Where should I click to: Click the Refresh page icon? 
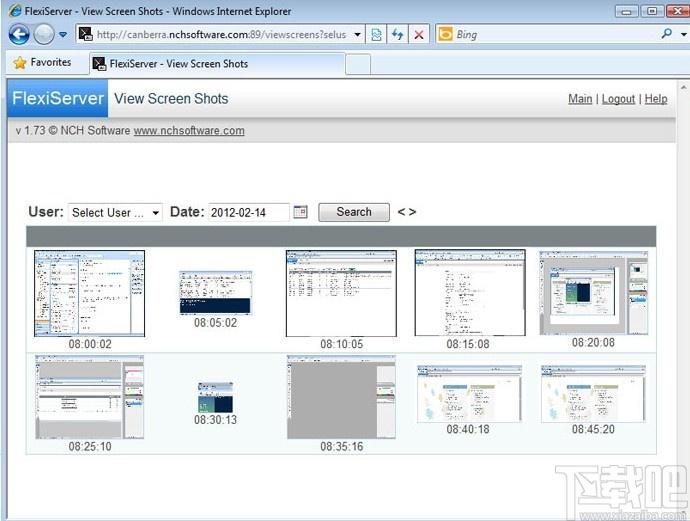398,34
